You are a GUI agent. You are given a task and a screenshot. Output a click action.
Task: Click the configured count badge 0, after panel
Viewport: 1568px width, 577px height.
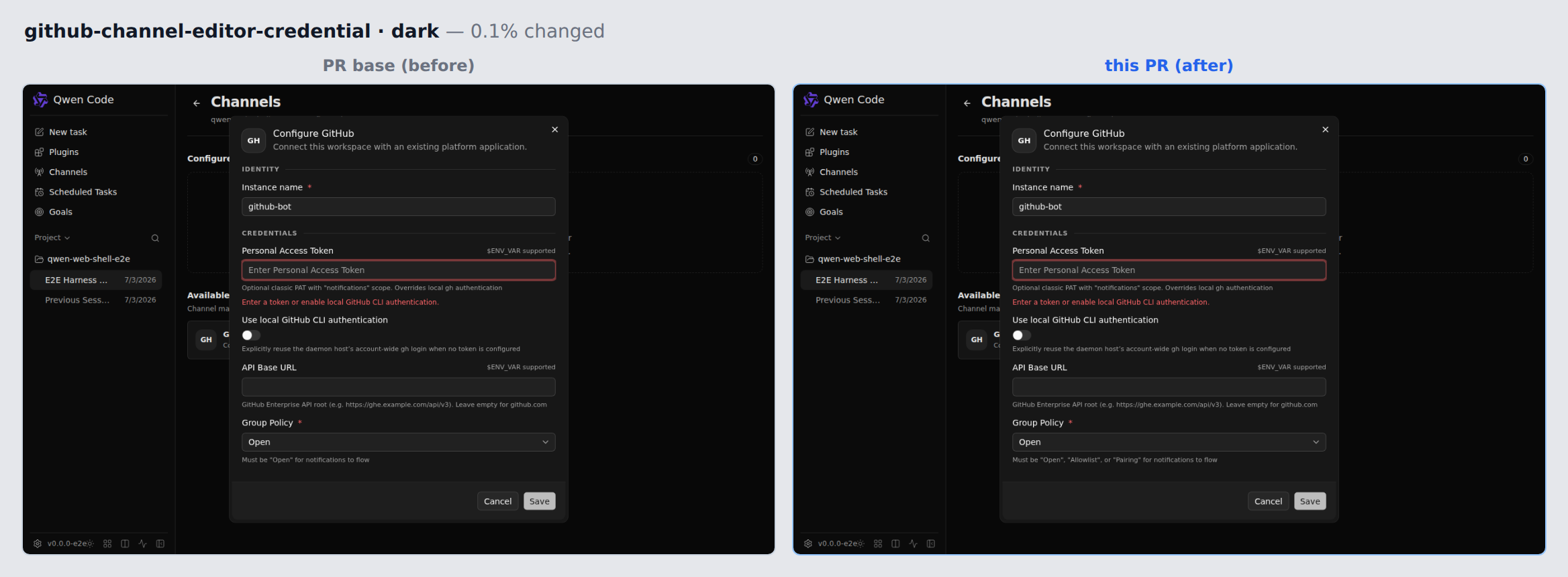click(x=1526, y=159)
